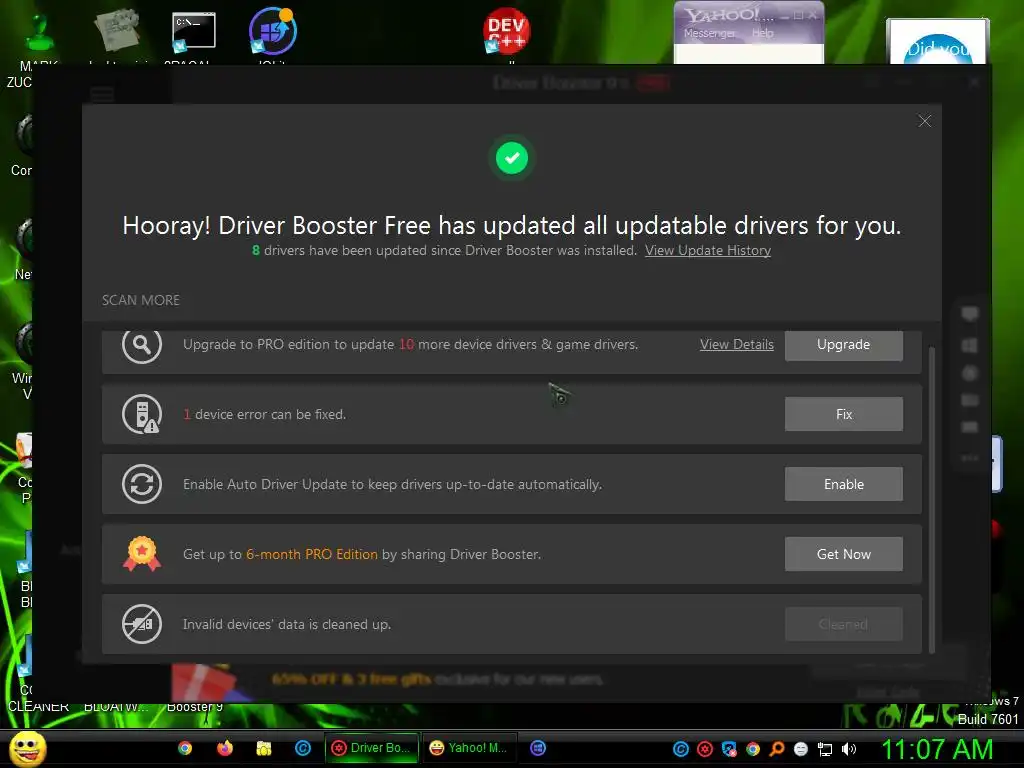Click the device error can be fixed text
This screenshot has width=1024, height=768.
pos(264,414)
